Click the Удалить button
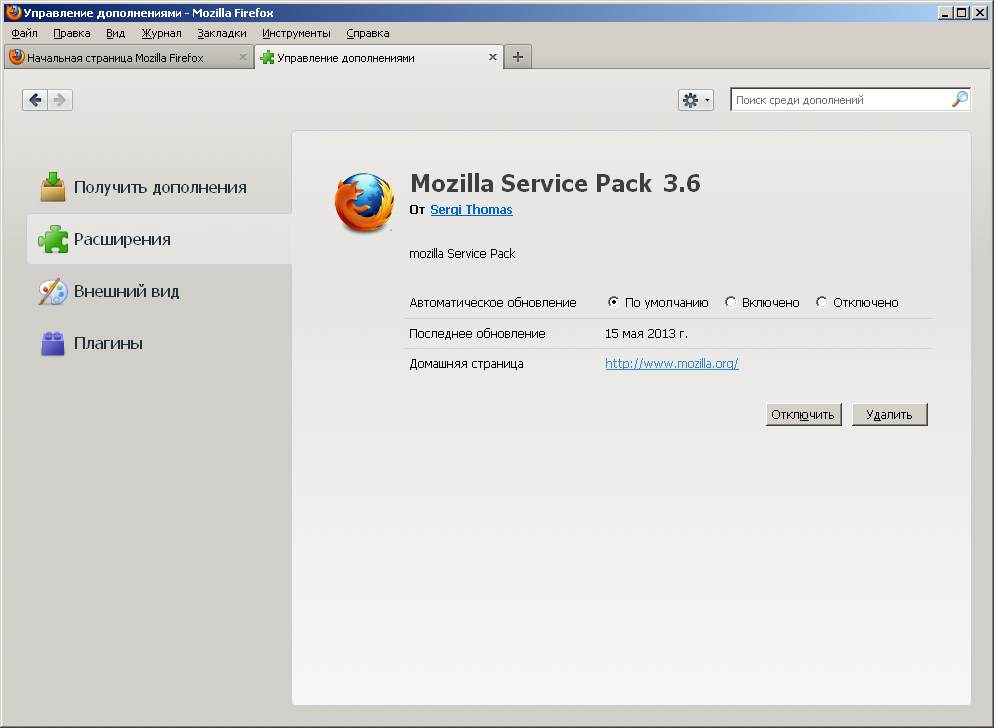 click(x=889, y=415)
